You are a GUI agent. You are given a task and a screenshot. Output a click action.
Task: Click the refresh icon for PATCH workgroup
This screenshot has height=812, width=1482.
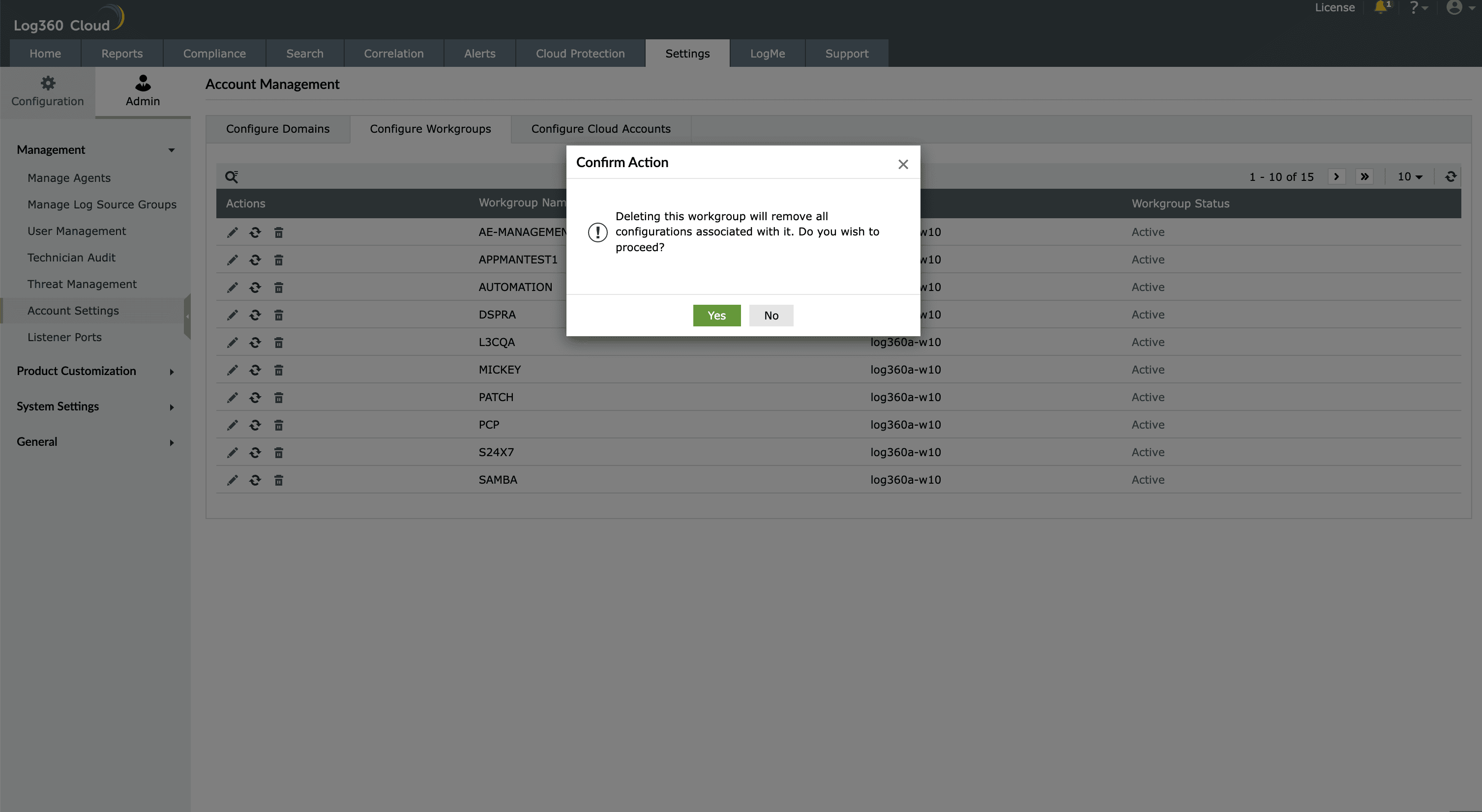(255, 397)
